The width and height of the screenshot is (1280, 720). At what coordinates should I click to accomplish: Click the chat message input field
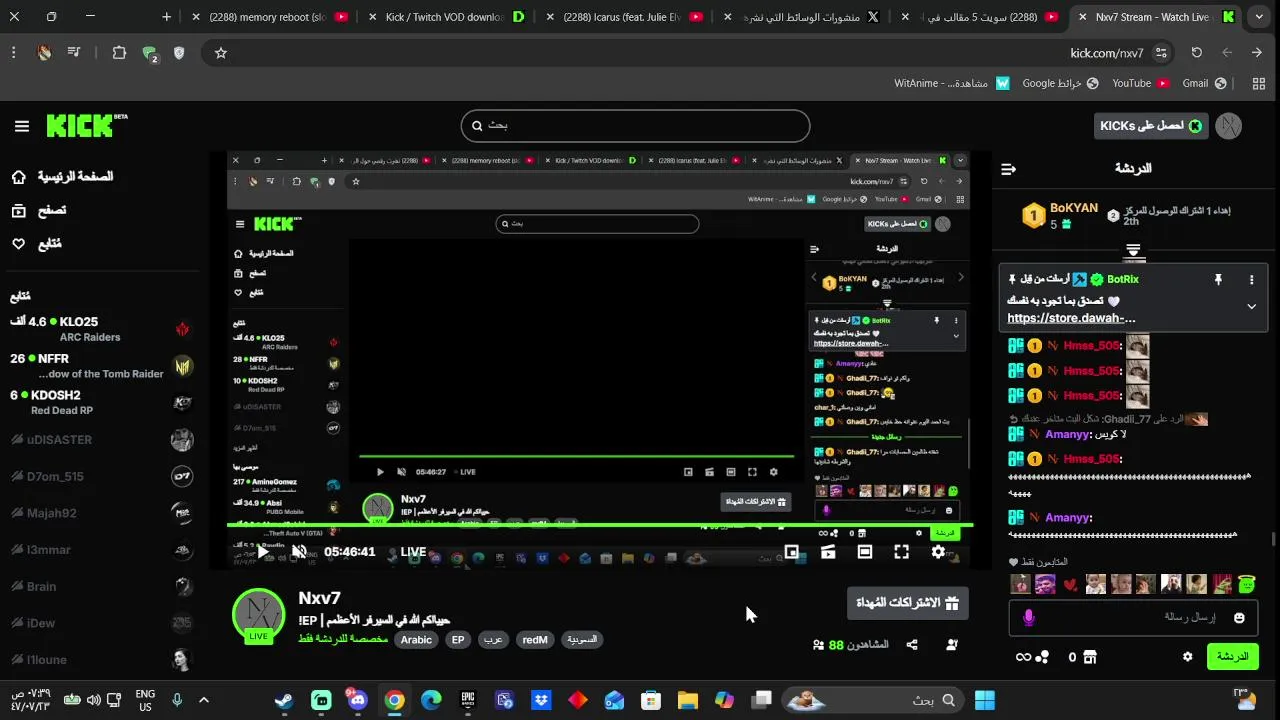1133,618
